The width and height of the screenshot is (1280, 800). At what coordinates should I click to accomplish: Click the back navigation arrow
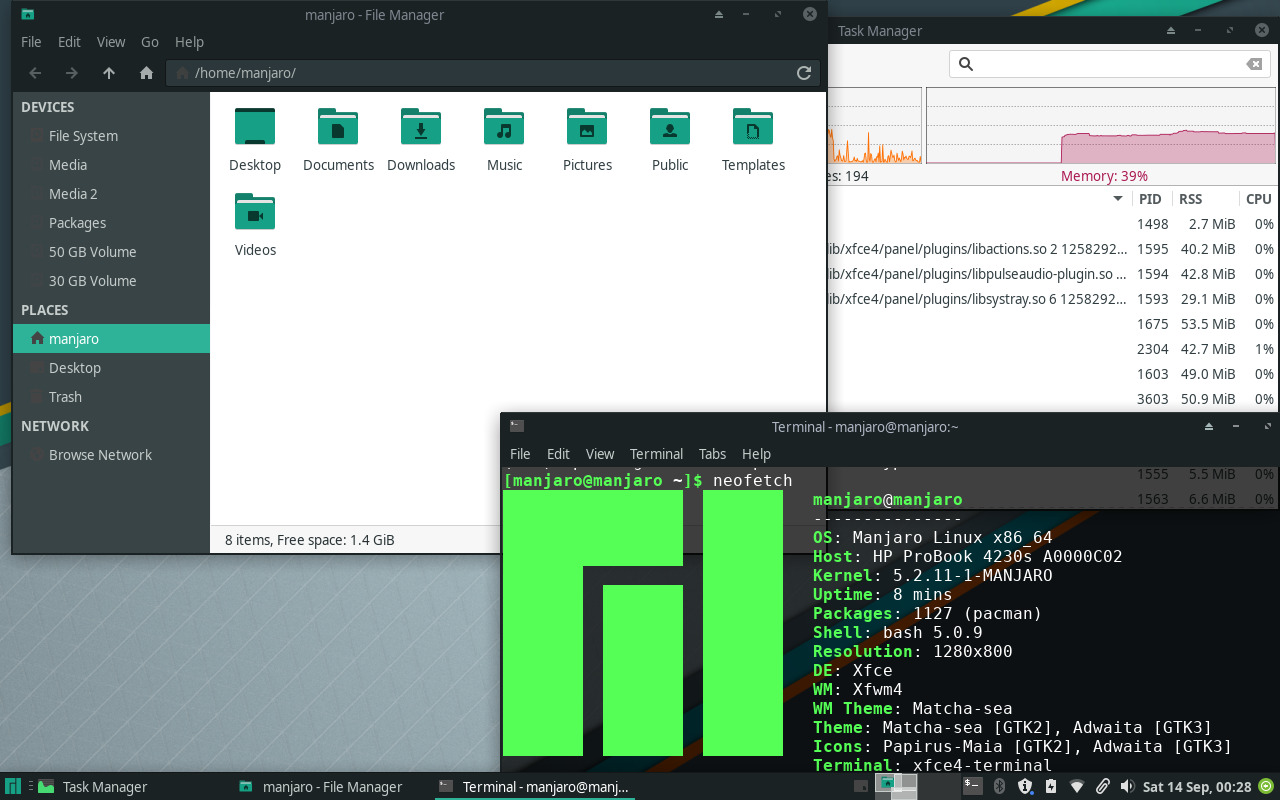click(x=34, y=73)
